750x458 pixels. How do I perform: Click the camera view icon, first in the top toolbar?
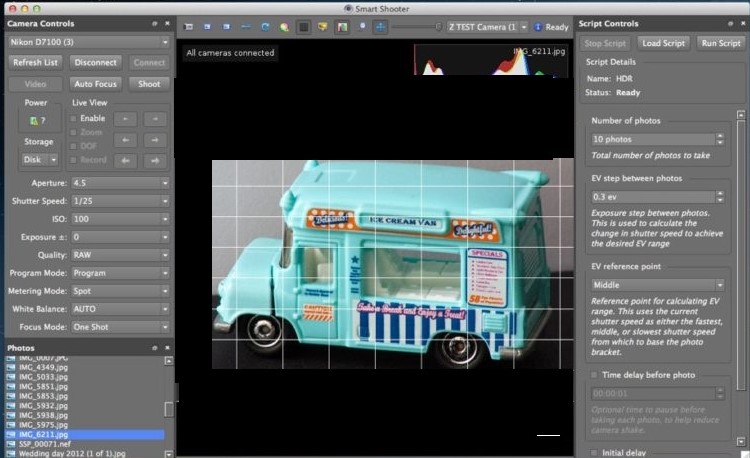pos(189,27)
